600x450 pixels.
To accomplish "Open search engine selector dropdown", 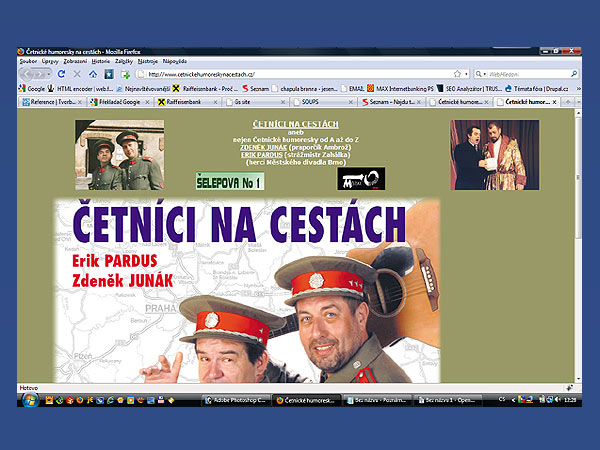I will coord(480,74).
